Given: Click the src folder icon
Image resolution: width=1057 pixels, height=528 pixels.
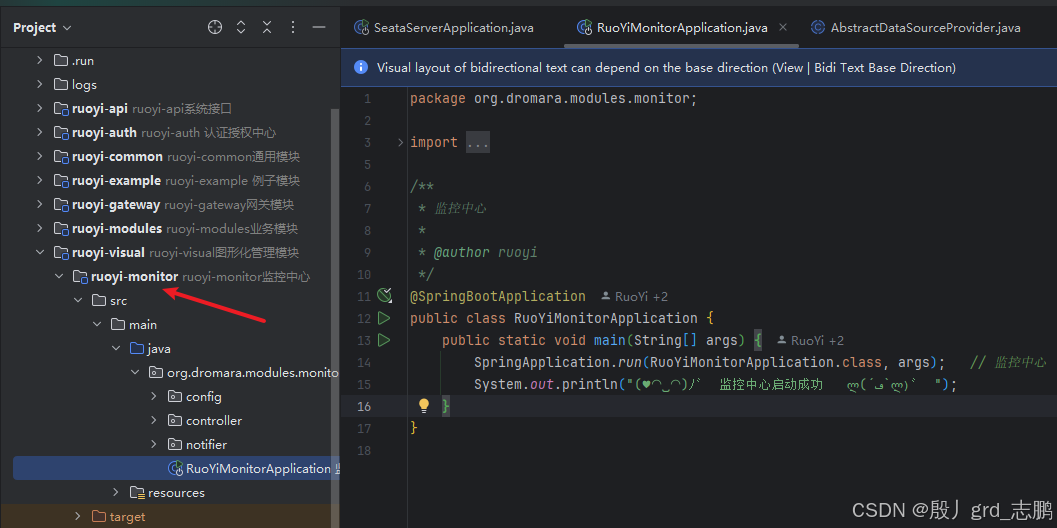Looking at the screenshot, I should 98,301.
